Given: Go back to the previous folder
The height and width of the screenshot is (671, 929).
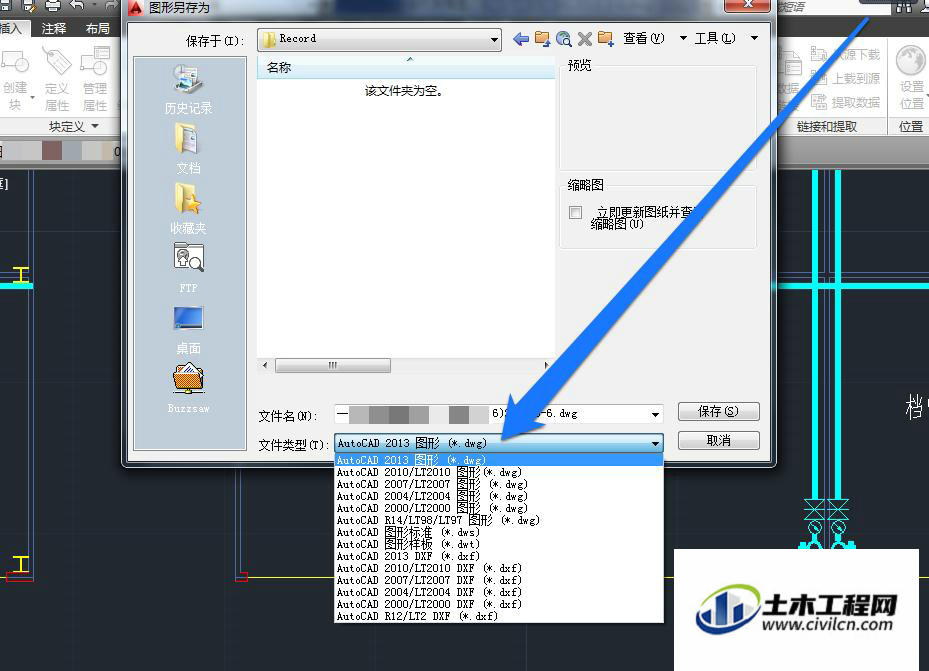Looking at the screenshot, I should [x=521, y=39].
